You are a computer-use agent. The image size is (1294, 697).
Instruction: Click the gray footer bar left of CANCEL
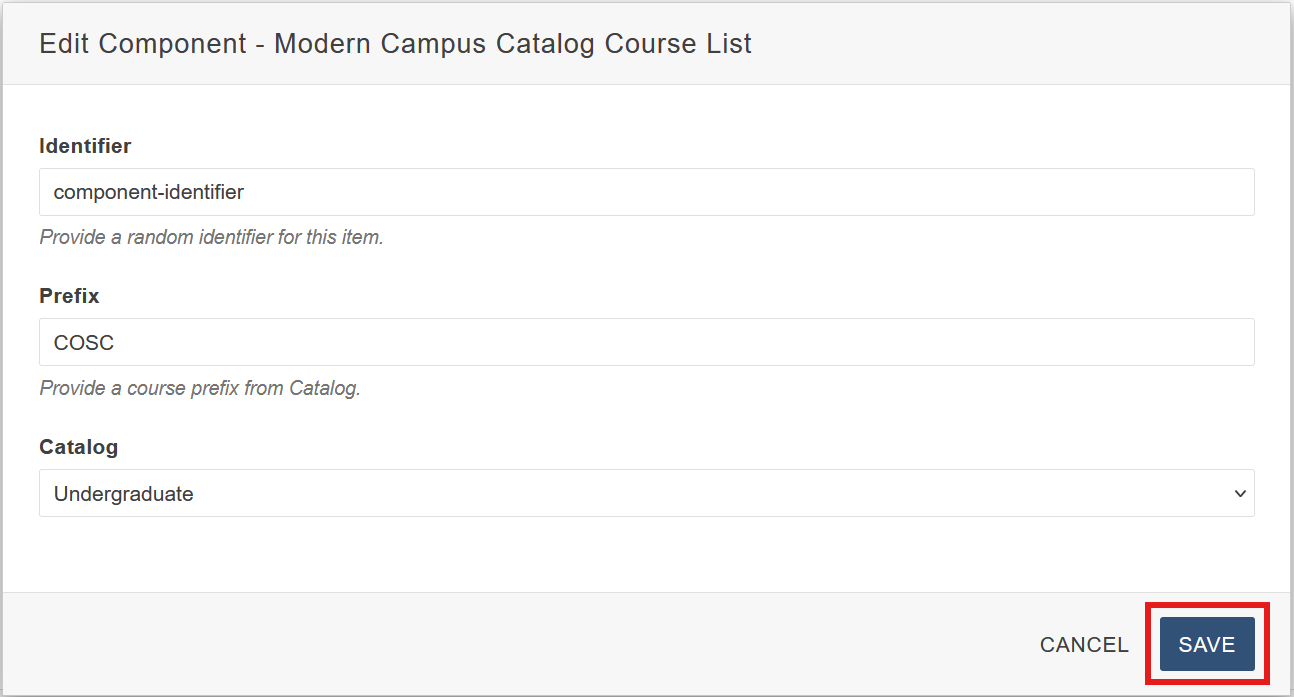click(500, 644)
